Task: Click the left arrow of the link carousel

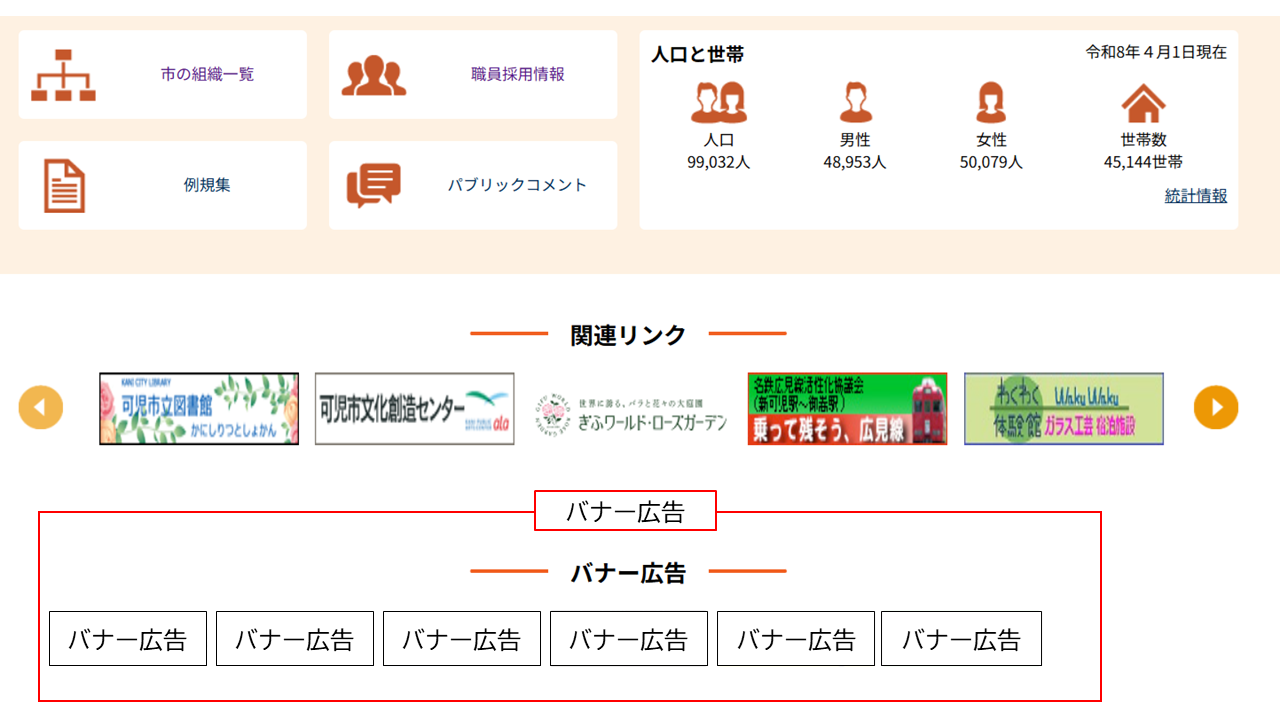Action: point(41,407)
